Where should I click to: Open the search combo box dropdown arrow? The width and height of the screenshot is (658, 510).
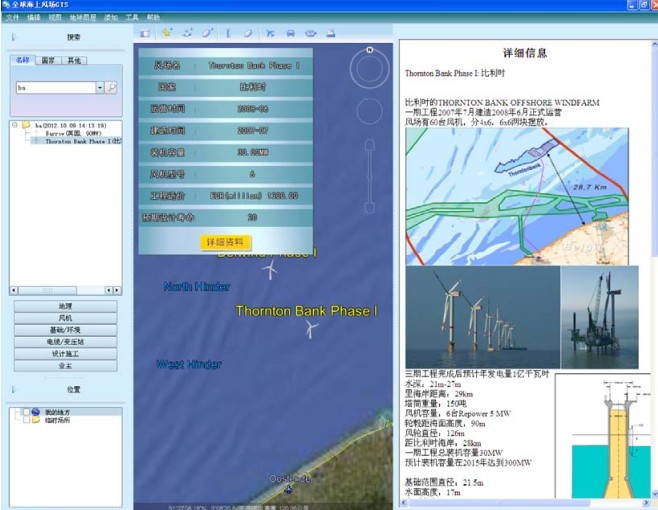[100, 87]
